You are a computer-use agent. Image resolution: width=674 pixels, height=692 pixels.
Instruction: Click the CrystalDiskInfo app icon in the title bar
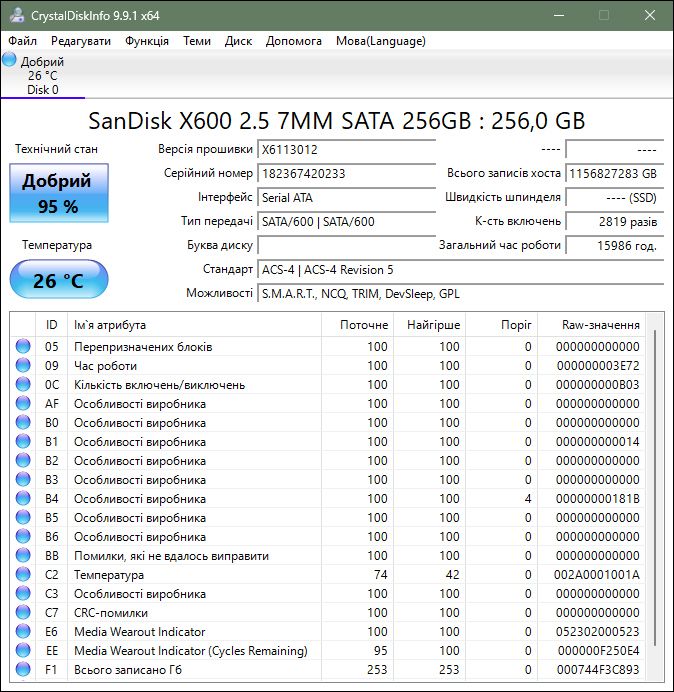click(x=16, y=15)
